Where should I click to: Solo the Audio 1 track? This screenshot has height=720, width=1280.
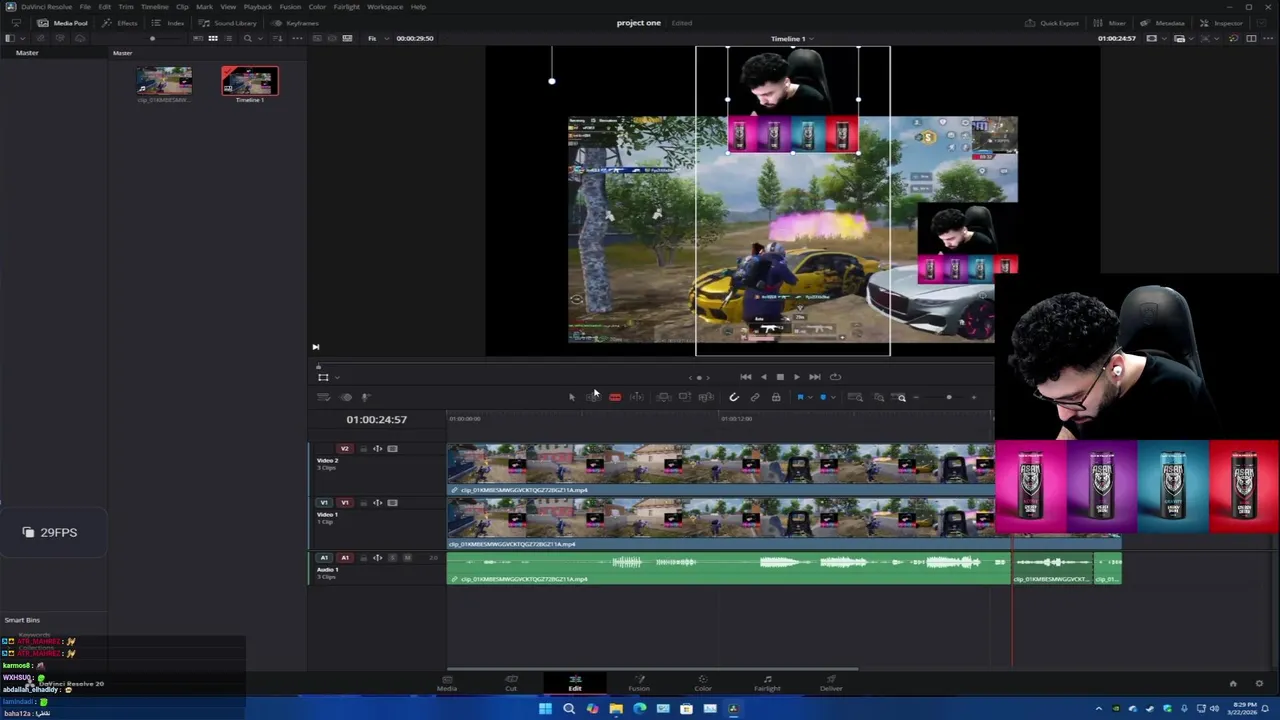(392, 558)
